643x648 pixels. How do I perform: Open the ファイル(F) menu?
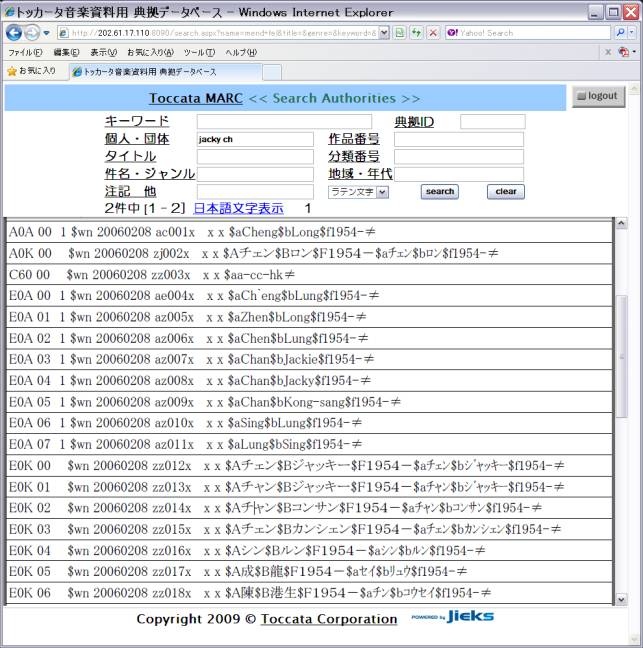25,52
